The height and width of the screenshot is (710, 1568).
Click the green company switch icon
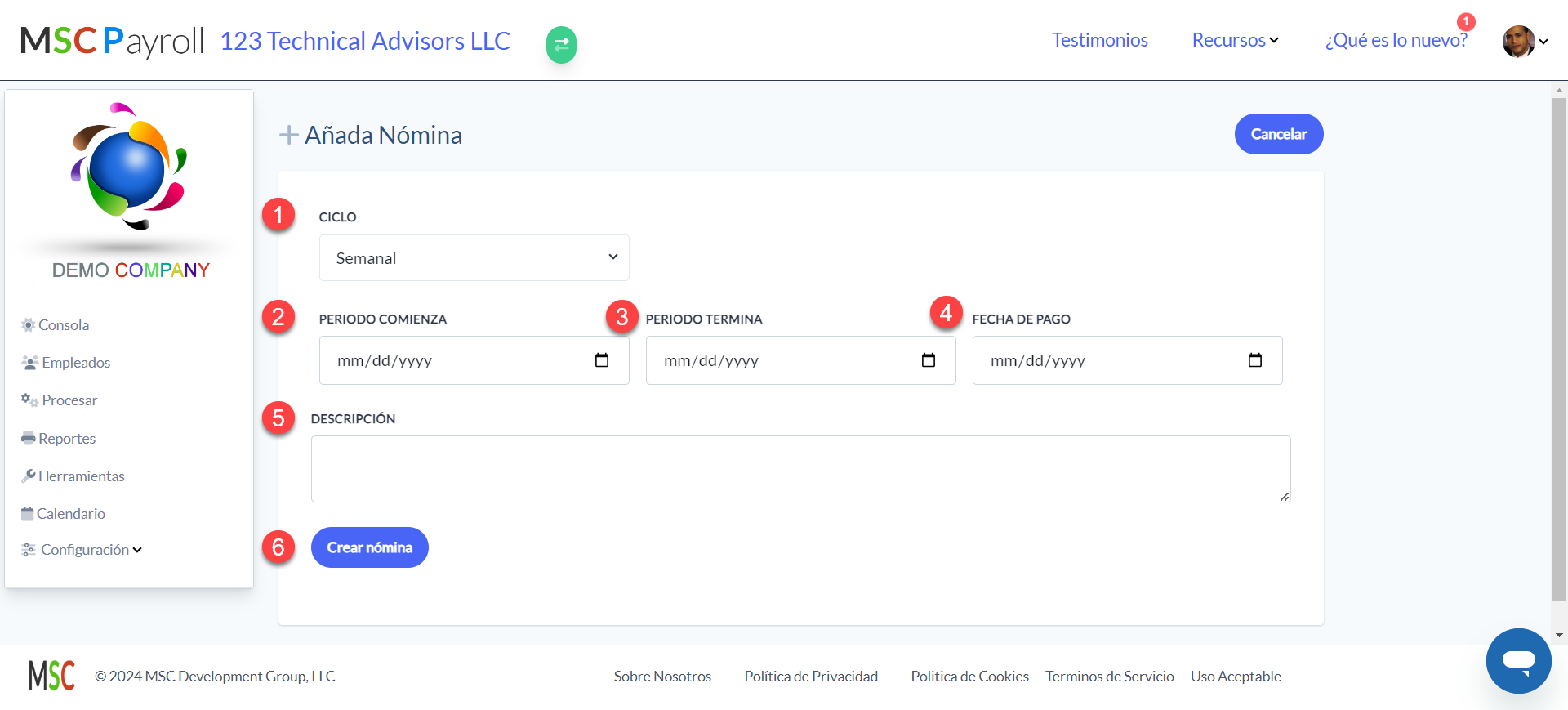coord(561,45)
